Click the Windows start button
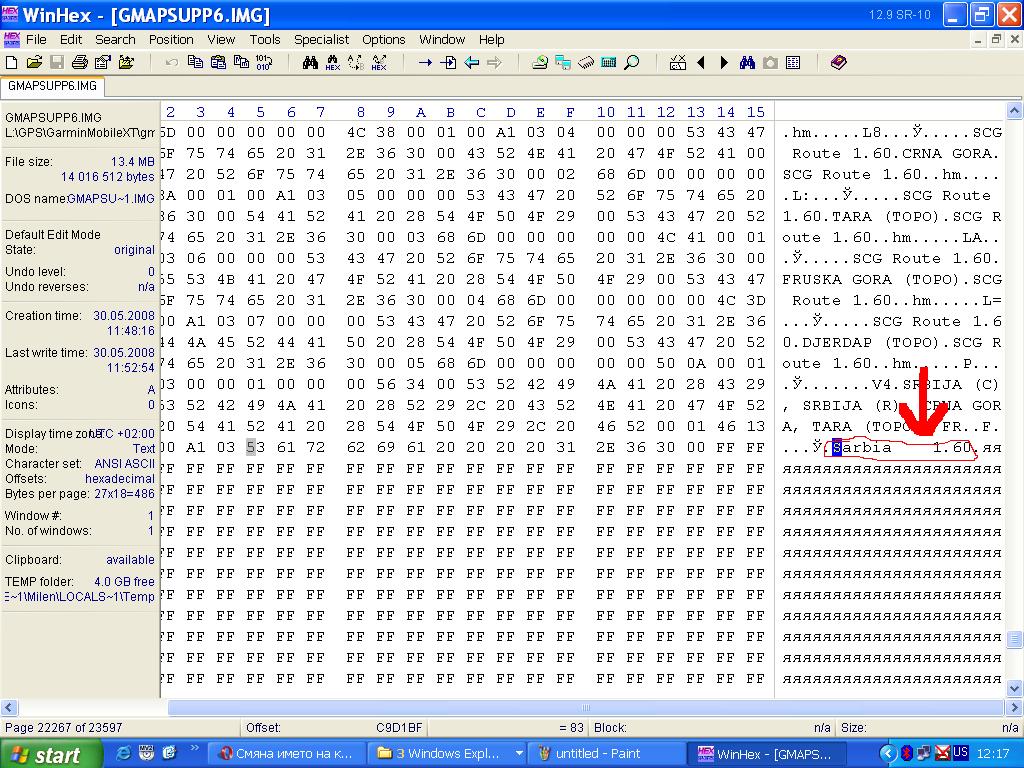 (51, 753)
